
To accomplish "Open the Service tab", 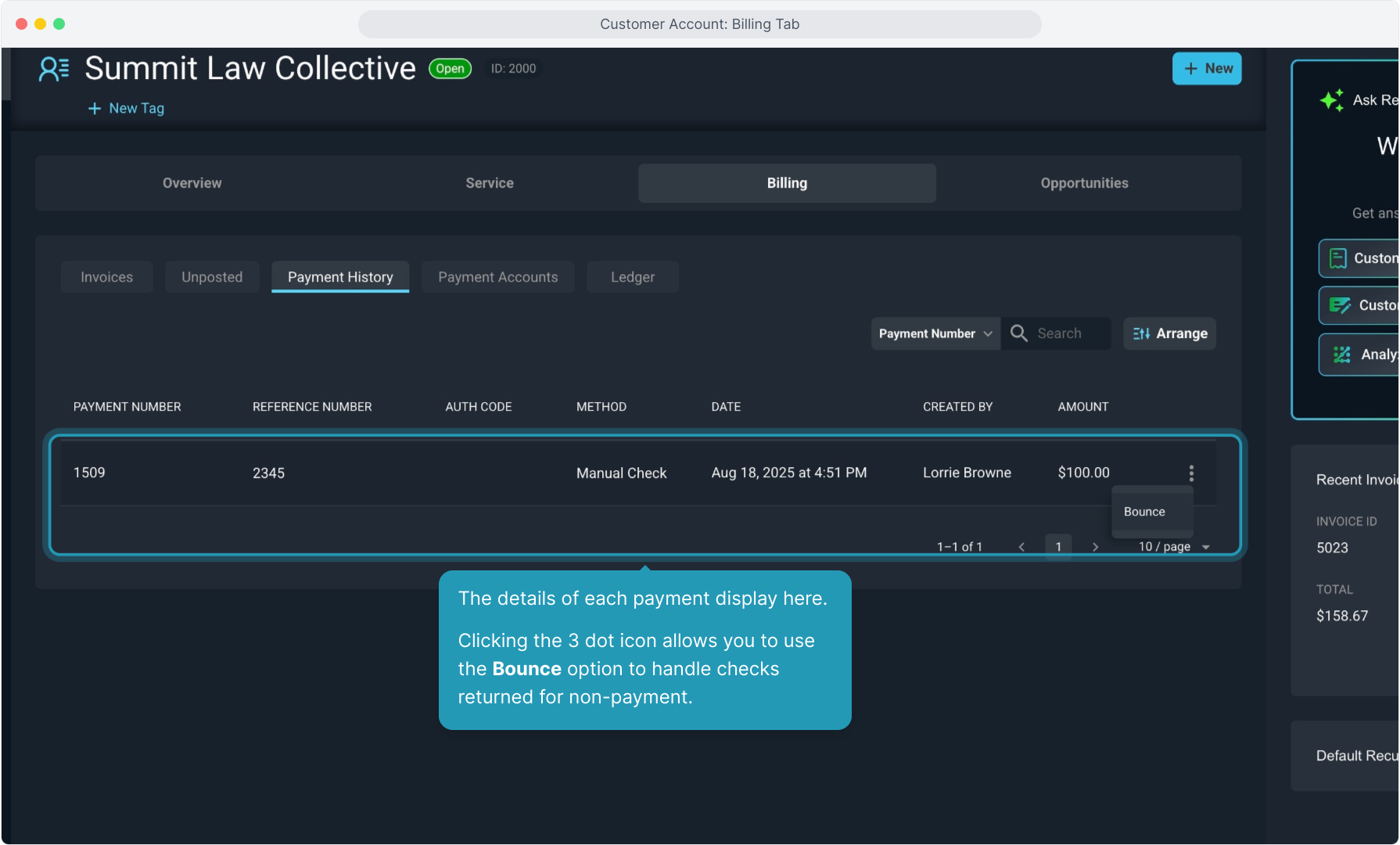I will (490, 183).
